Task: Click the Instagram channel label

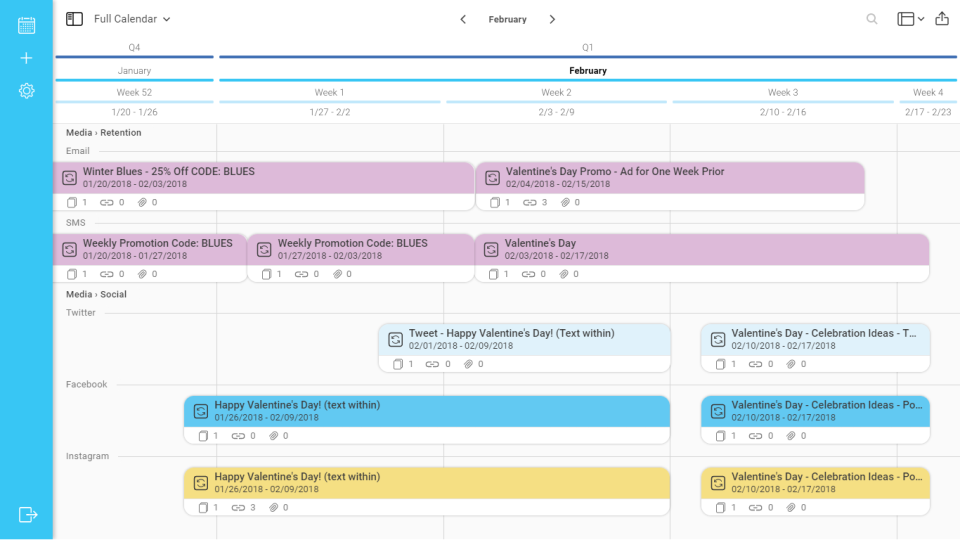Action: (x=88, y=456)
